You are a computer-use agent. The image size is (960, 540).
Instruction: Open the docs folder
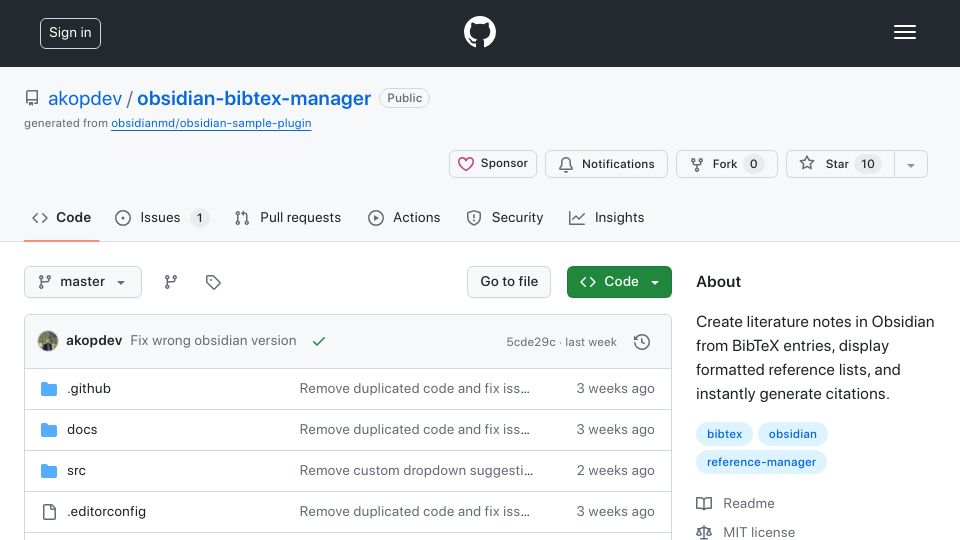(82, 430)
